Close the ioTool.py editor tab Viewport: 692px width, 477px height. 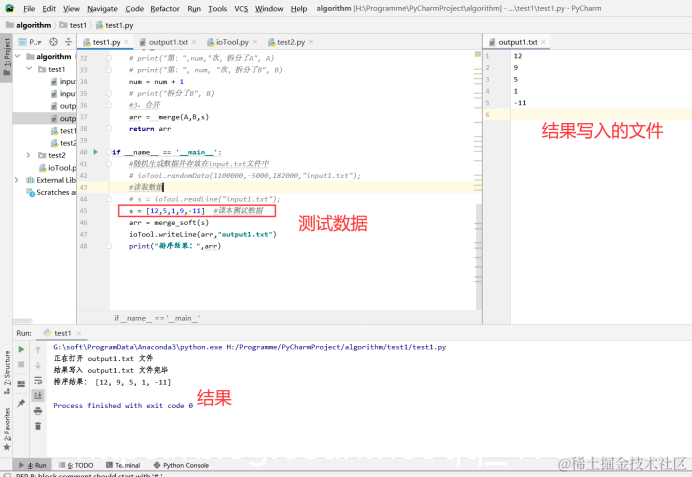click(x=255, y=42)
